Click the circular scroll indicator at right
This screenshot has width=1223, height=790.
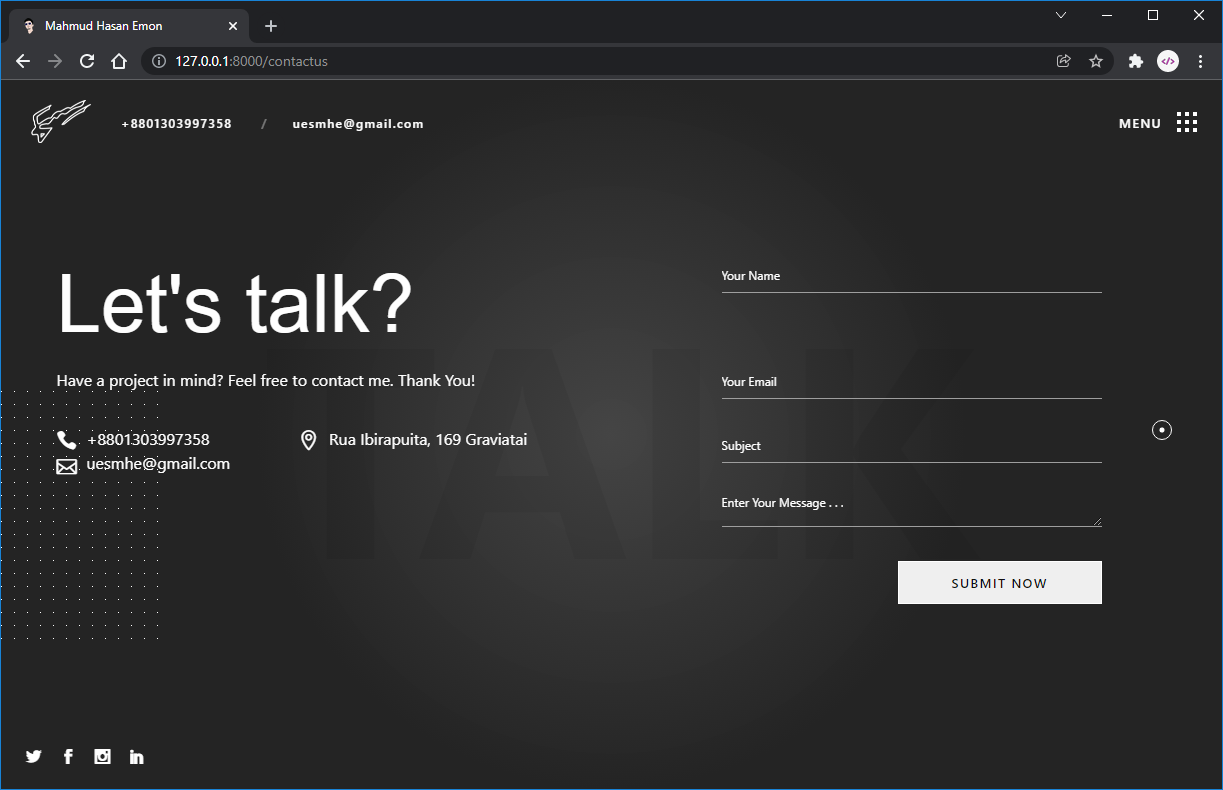pos(1162,430)
